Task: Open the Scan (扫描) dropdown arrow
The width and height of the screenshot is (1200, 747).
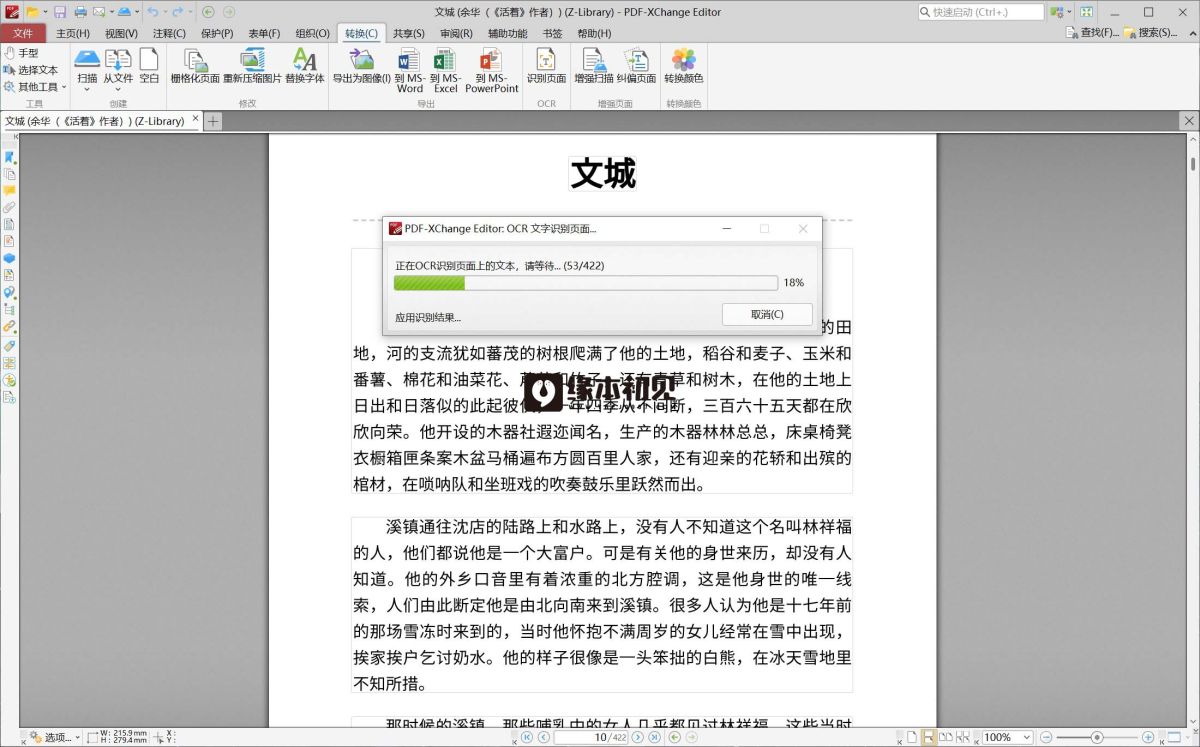Action: point(87,89)
